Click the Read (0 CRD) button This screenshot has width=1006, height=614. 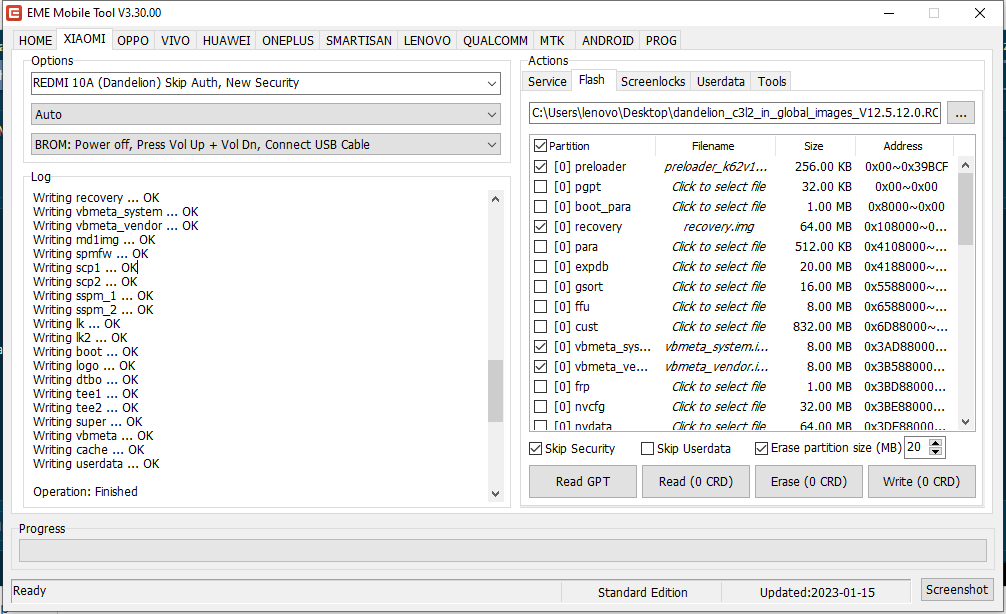695,482
